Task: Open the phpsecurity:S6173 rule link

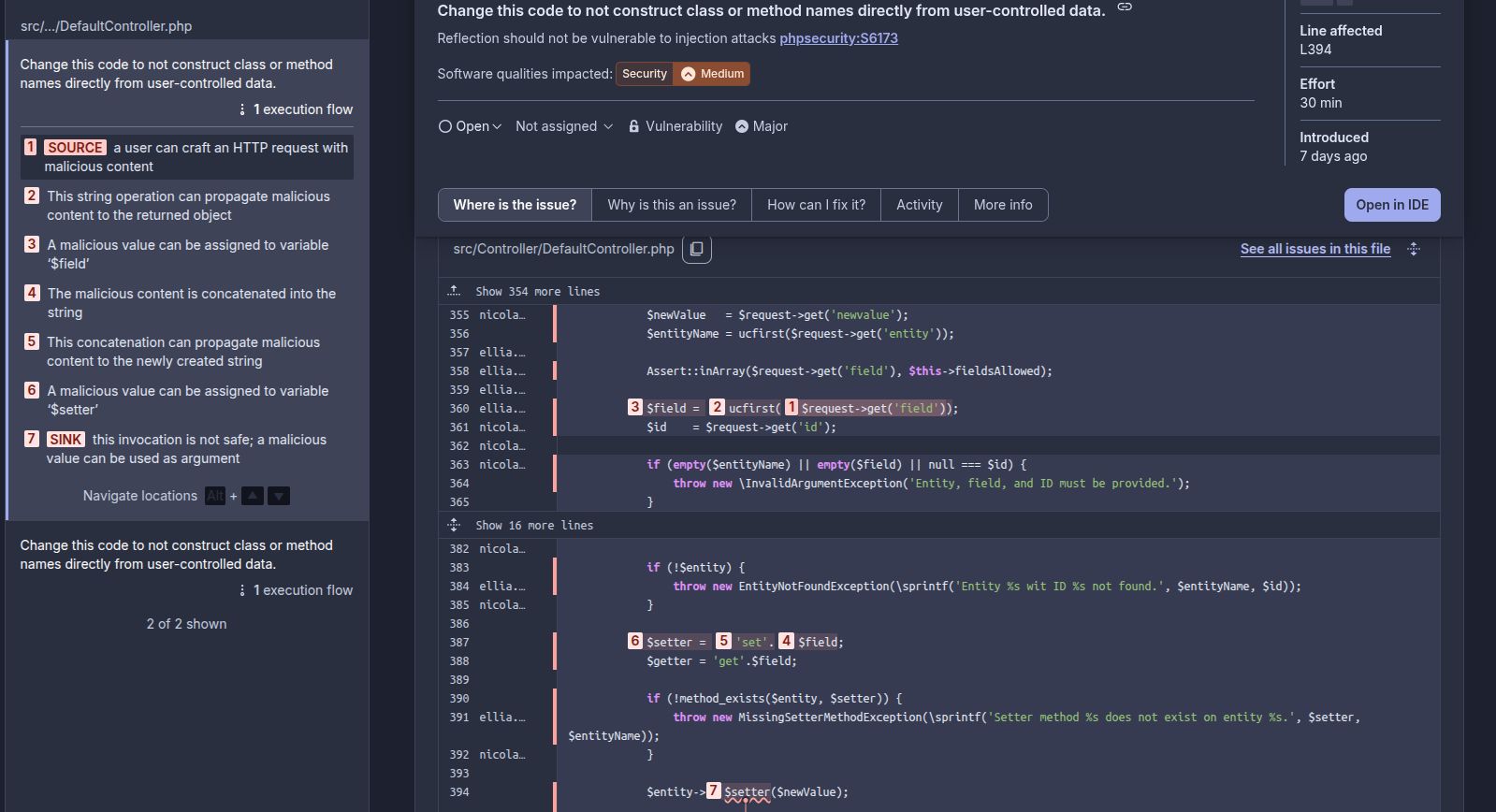Action: point(838,38)
